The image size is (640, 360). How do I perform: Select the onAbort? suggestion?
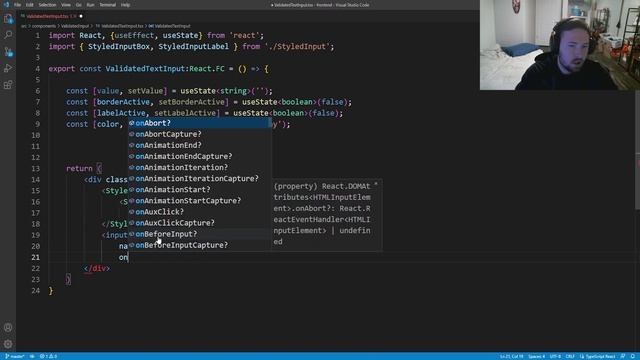[x=200, y=123]
